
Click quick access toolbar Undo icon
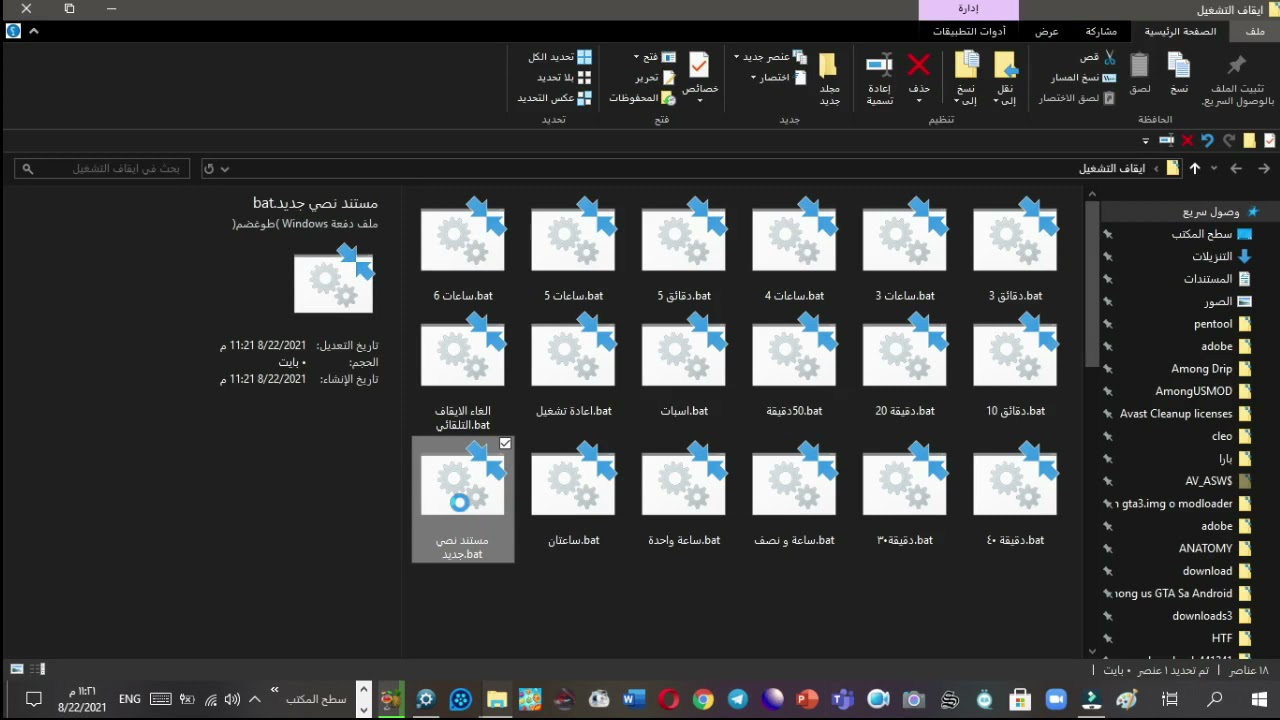click(x=1207, y=141)
